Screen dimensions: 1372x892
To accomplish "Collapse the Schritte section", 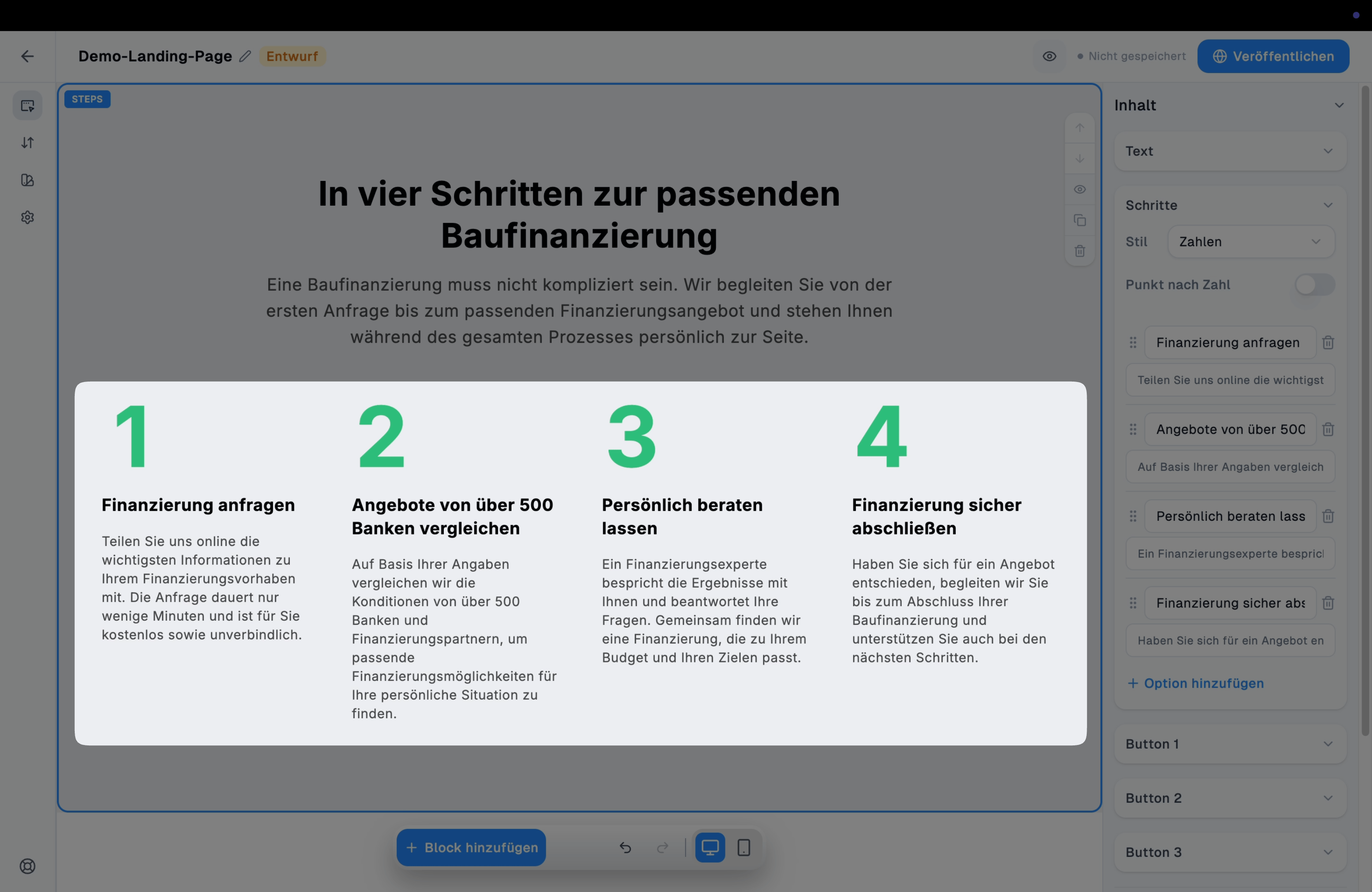I will [x=1328, y=205].
